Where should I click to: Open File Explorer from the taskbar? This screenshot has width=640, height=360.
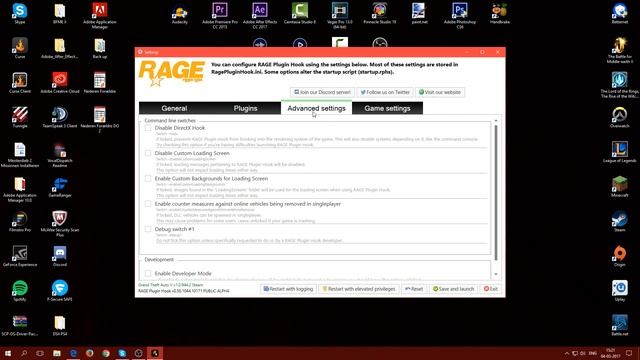57,353
